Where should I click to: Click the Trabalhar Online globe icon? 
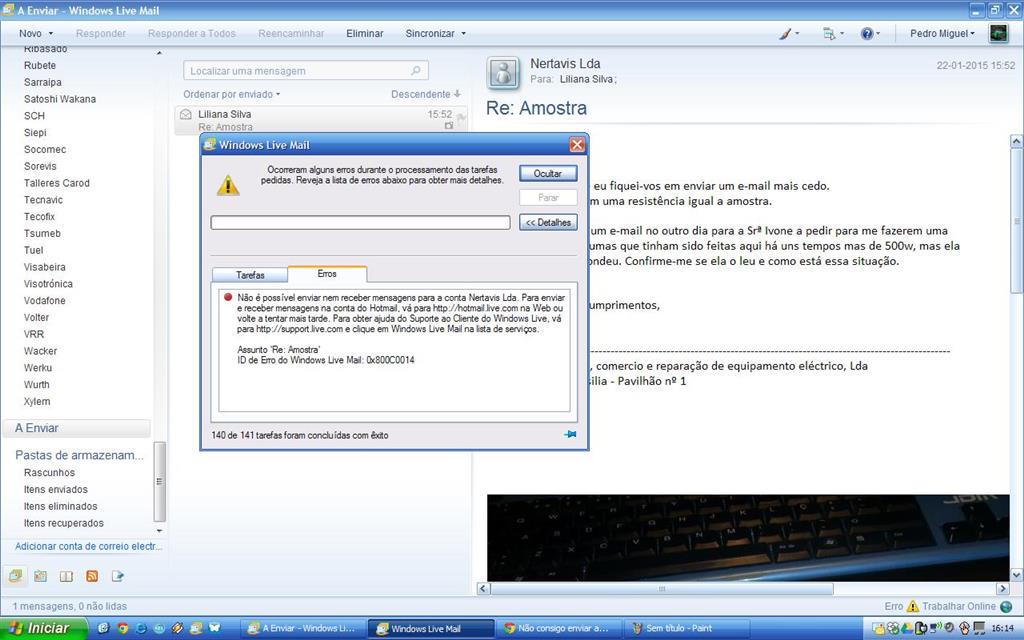1006,606
